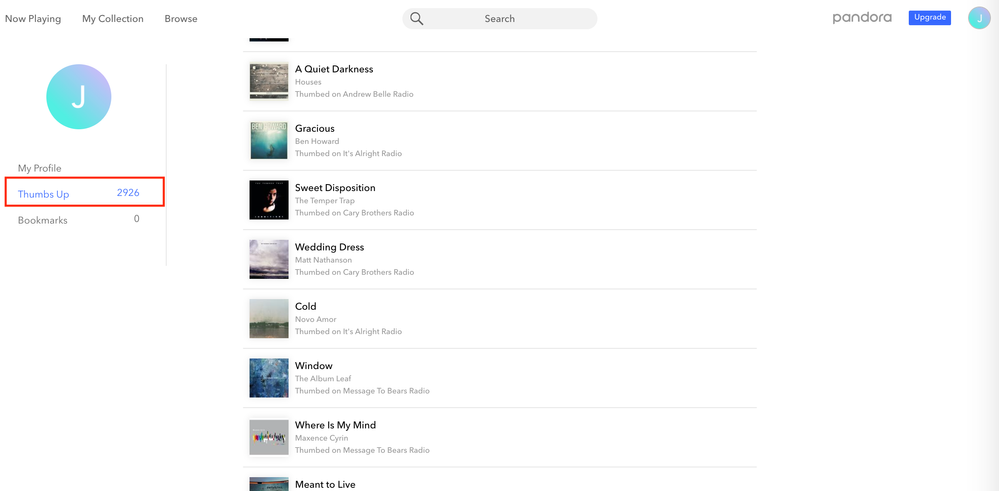999x491 pixels.
Task: Open the Bookmarks sidebar section
Action: (43, 220)
